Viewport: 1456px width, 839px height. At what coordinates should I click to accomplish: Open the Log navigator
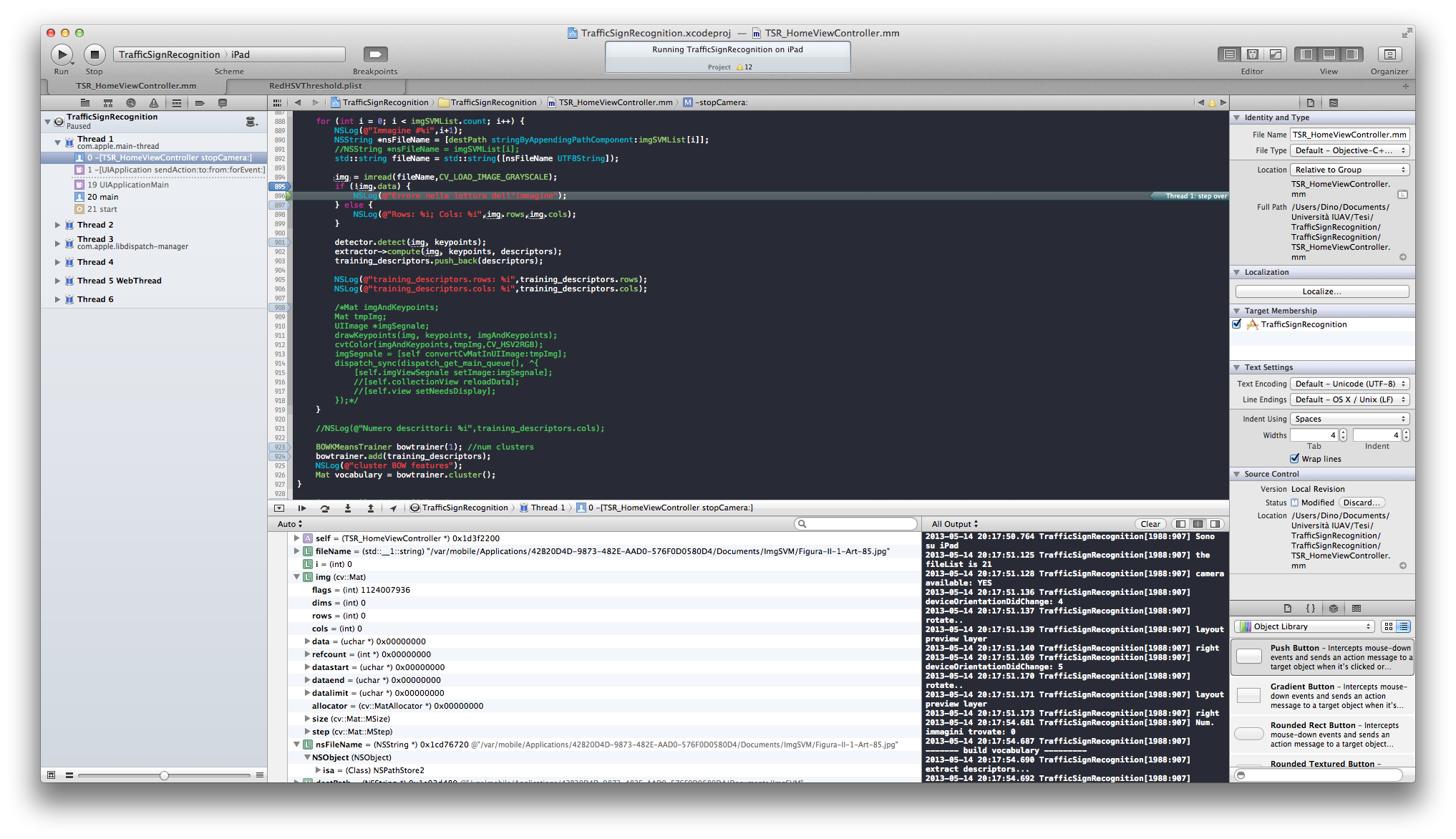(223, 103)
